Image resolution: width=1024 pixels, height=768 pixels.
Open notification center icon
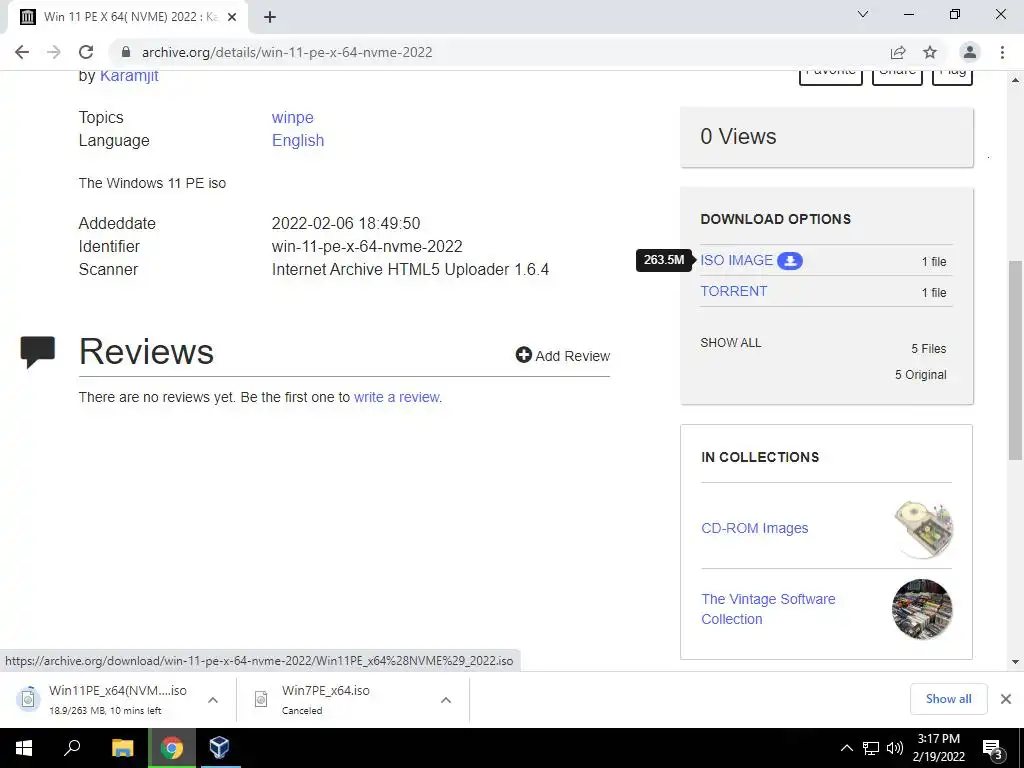[992, 748]
